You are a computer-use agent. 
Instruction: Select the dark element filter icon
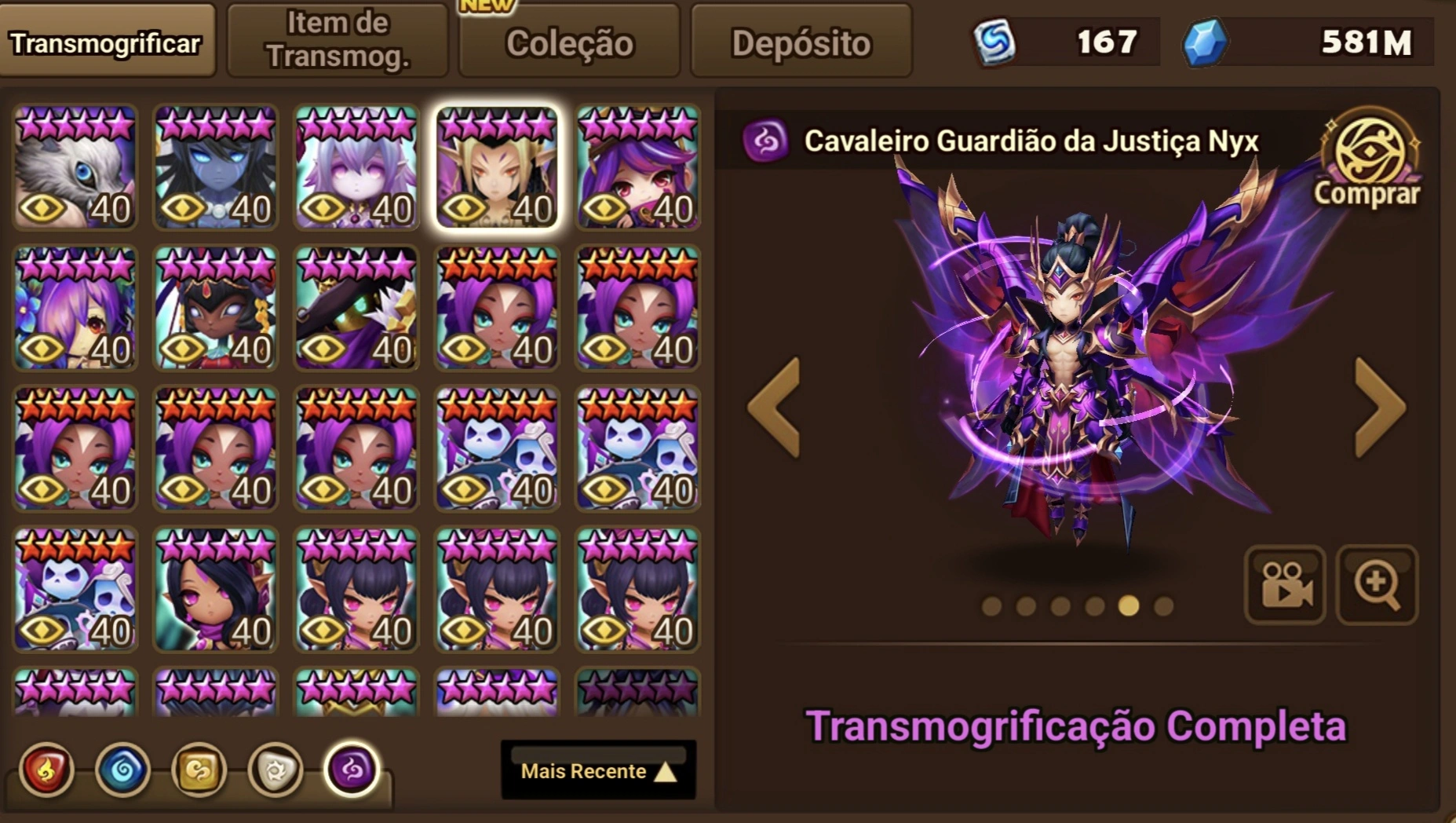click(352, 769)
